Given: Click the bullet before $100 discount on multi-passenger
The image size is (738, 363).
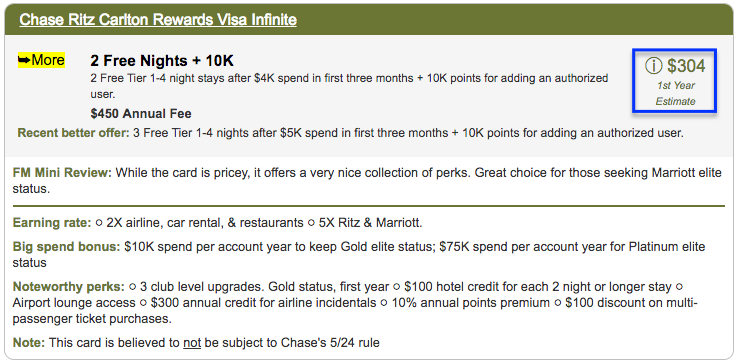Looking at the screenshot, I should 558,303.
